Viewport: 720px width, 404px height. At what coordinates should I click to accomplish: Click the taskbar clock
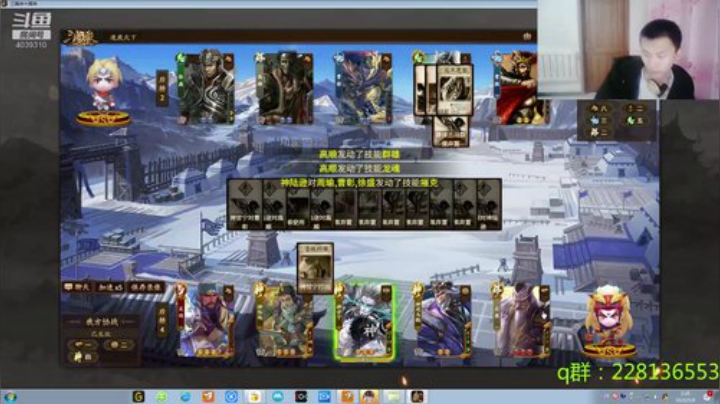tap(685, 397)
